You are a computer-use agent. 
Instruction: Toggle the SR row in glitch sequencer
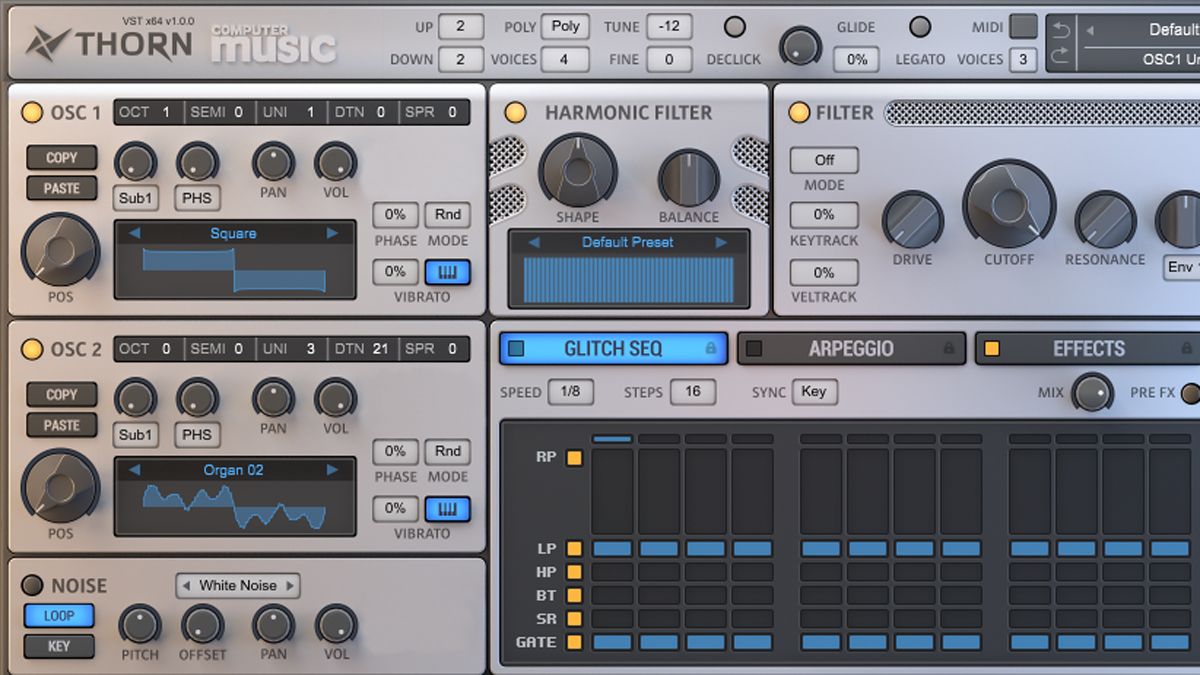(574, 619)
